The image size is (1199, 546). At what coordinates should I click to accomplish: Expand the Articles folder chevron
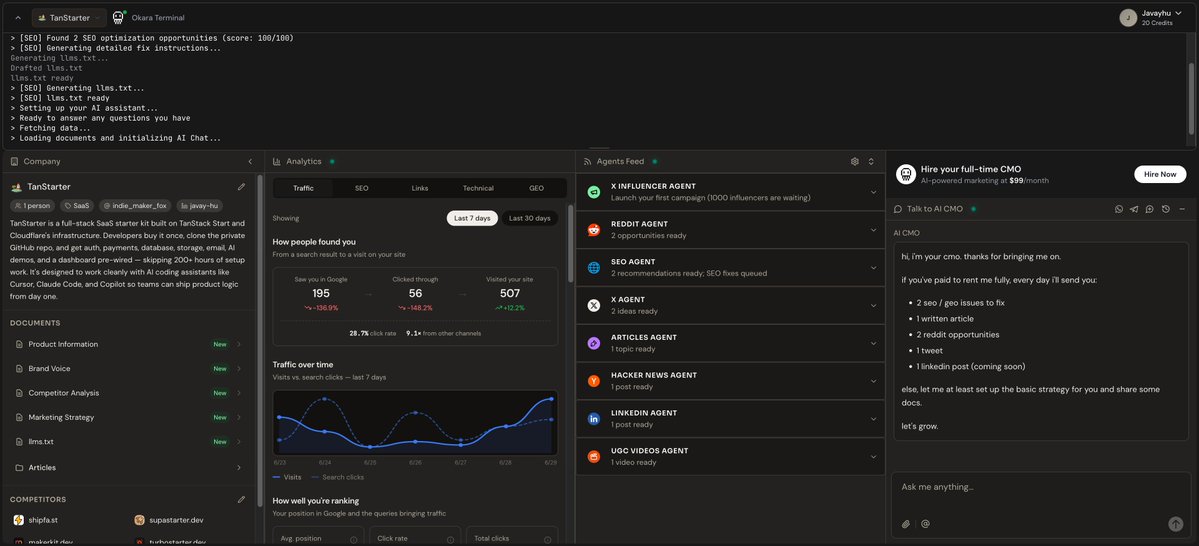239,467
